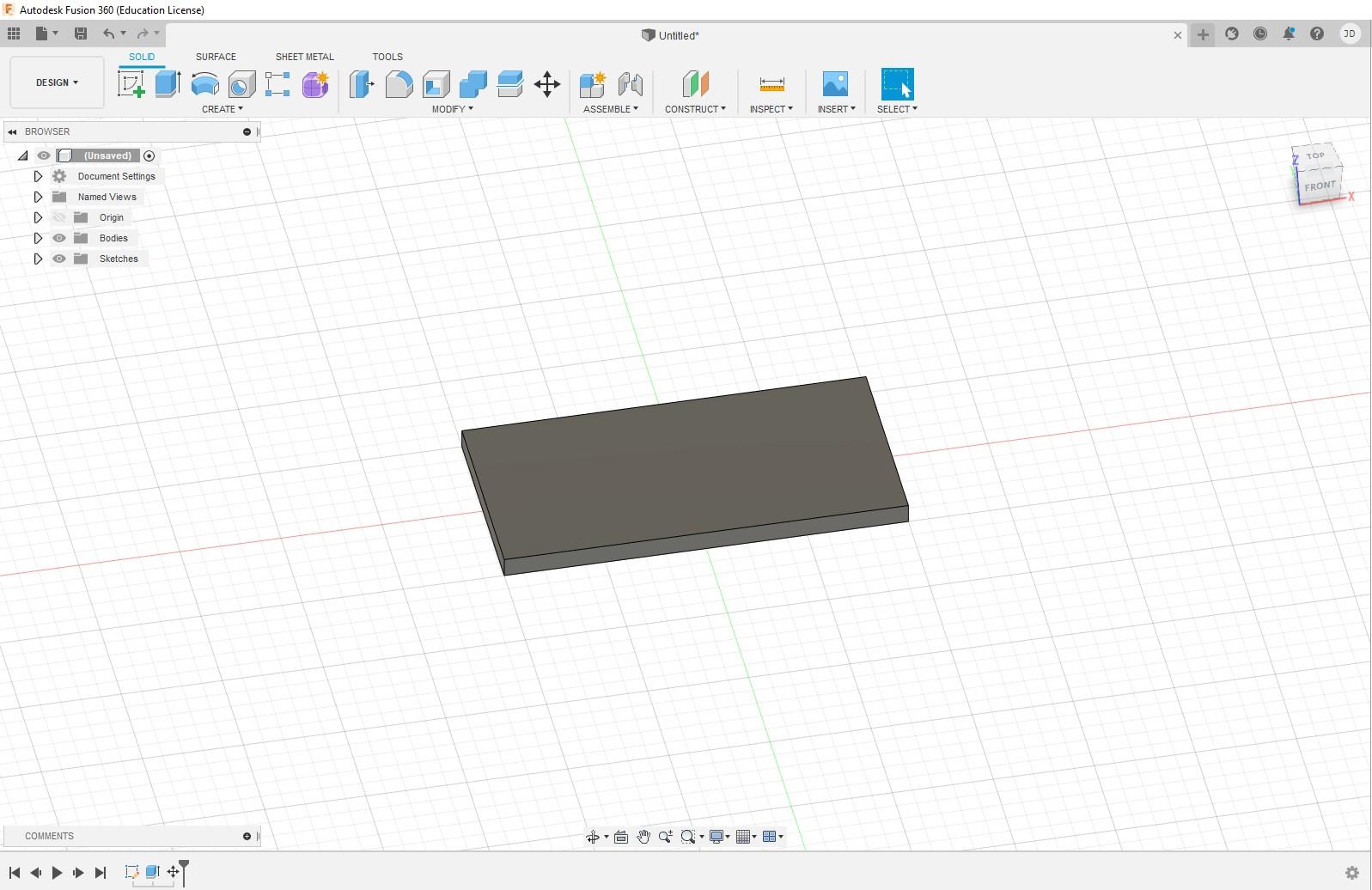The image size is (1372, 890).
Task: Switch to the SURFACE tab
Action: point(216,57)
